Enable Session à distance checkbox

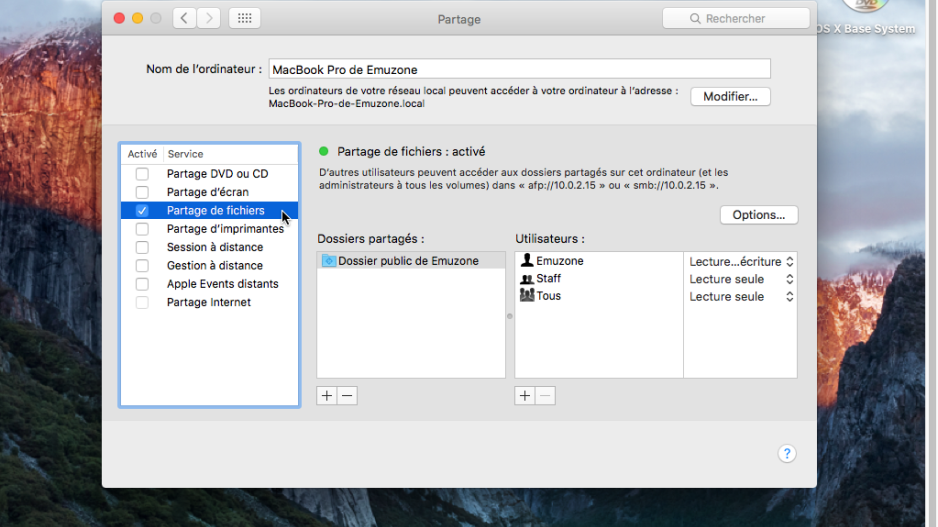point(142,247)
